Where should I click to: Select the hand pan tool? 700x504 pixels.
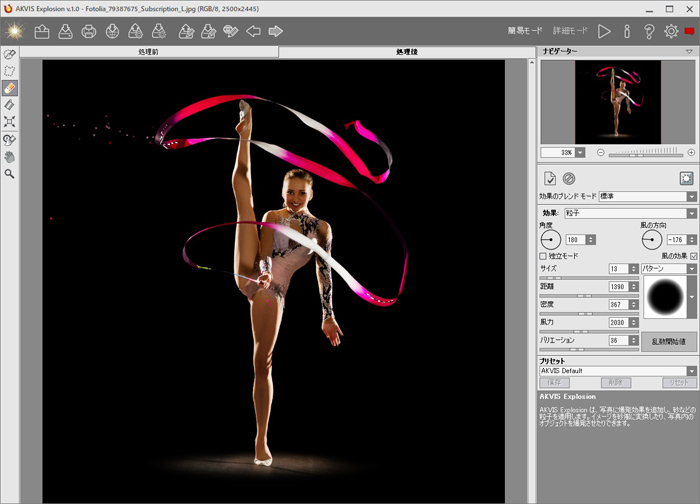click(x=10, y=157)
